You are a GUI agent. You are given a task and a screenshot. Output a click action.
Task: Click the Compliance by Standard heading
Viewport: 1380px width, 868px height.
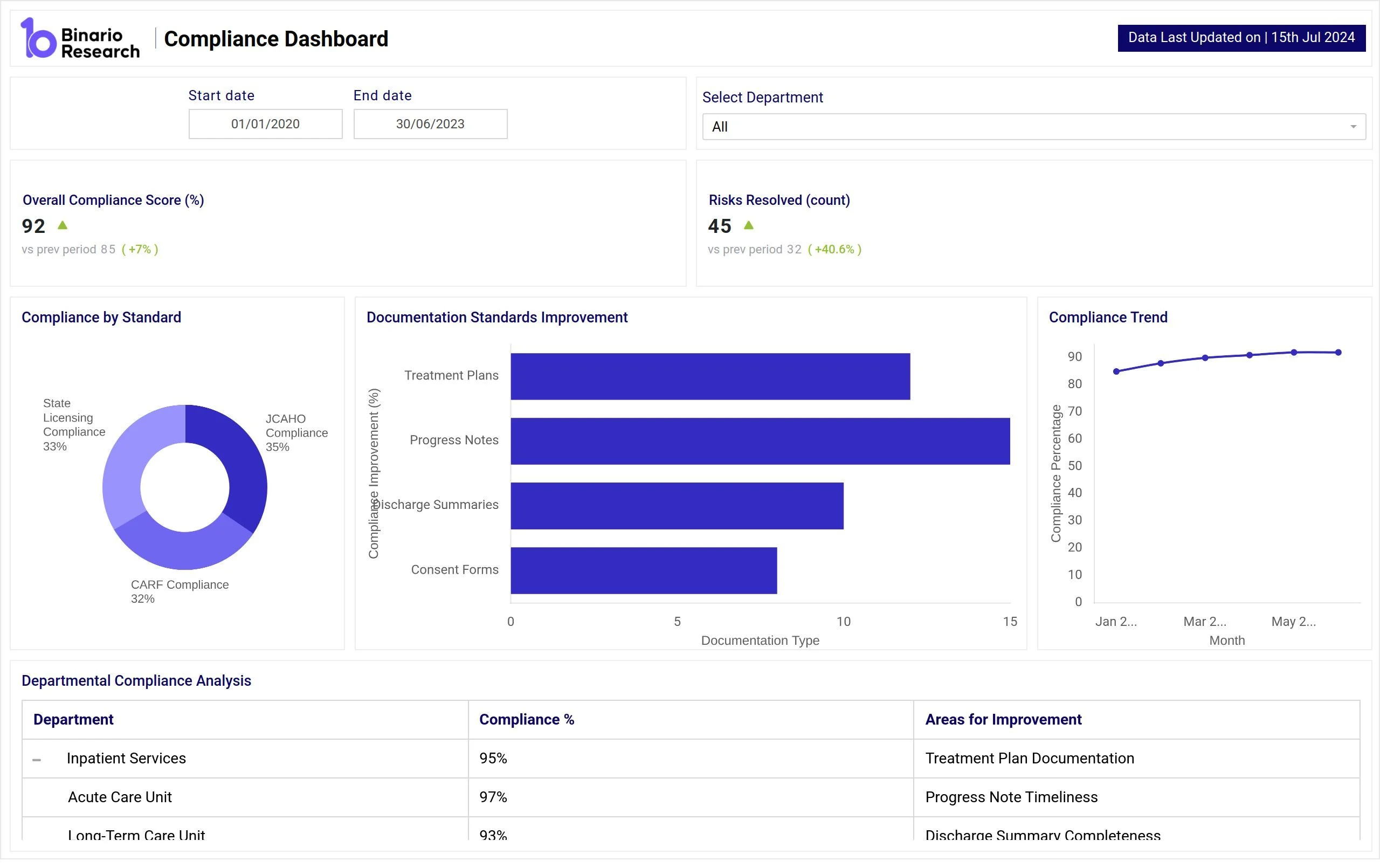101,317
